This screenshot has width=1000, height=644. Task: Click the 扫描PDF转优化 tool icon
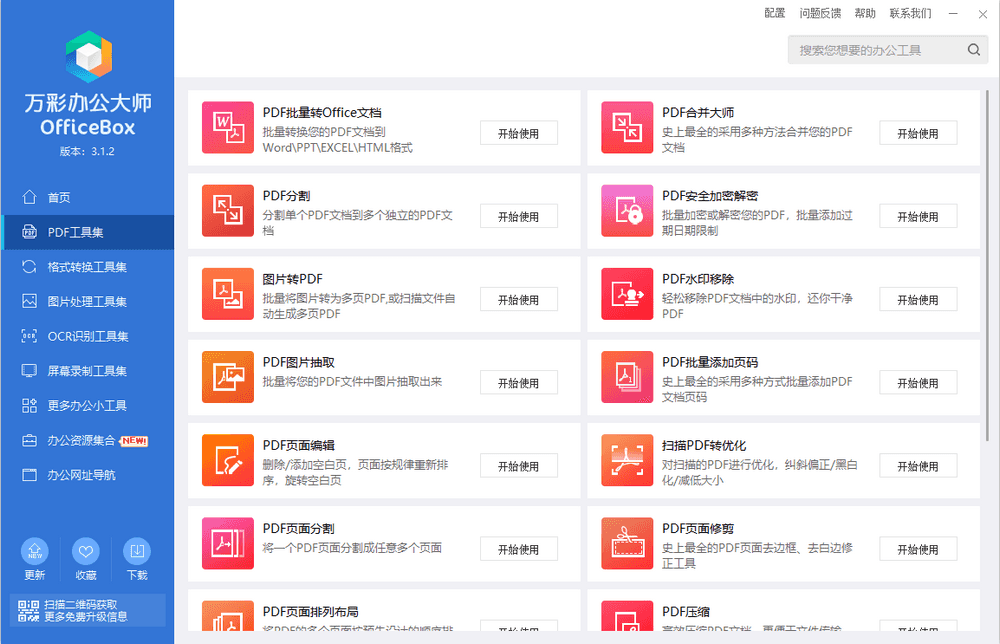[627, 460]
